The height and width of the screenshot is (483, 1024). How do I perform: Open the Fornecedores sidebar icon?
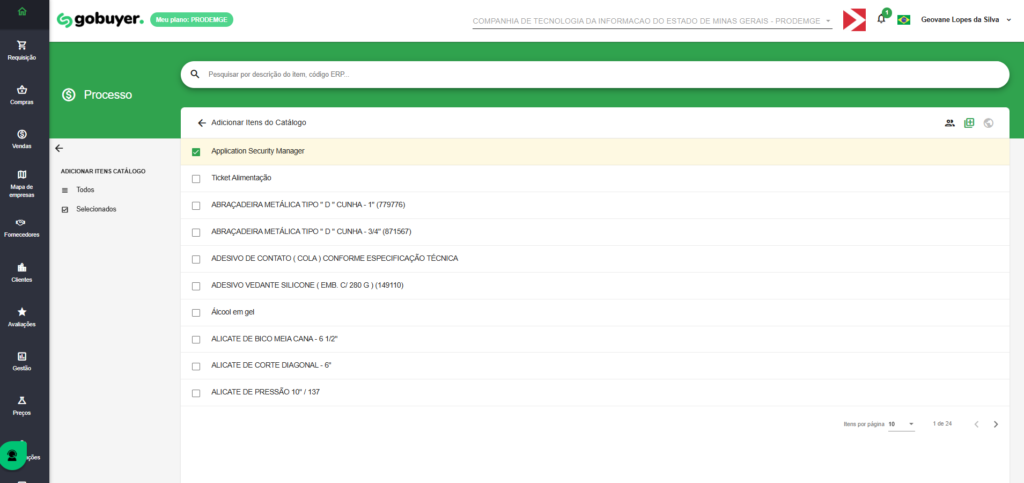click(x=22, y=223)
